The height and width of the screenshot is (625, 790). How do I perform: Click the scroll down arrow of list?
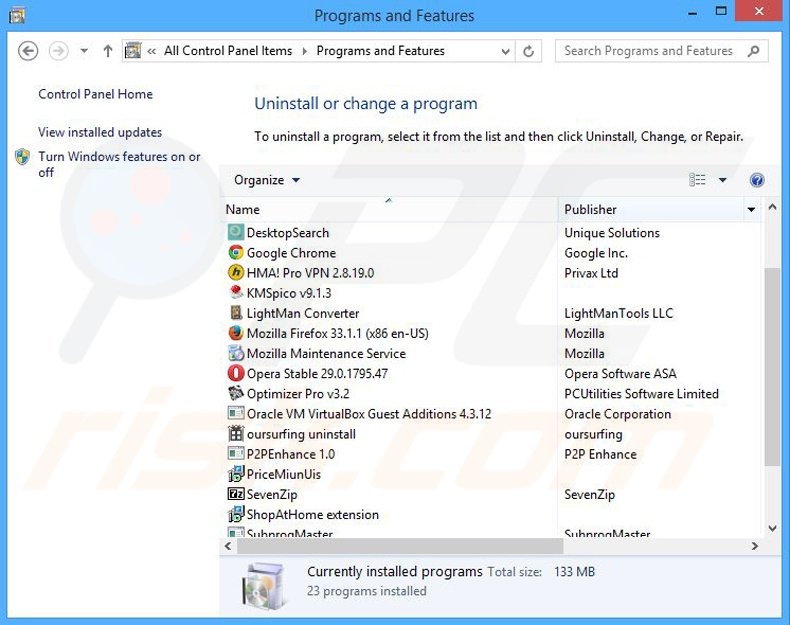[772, 528]
